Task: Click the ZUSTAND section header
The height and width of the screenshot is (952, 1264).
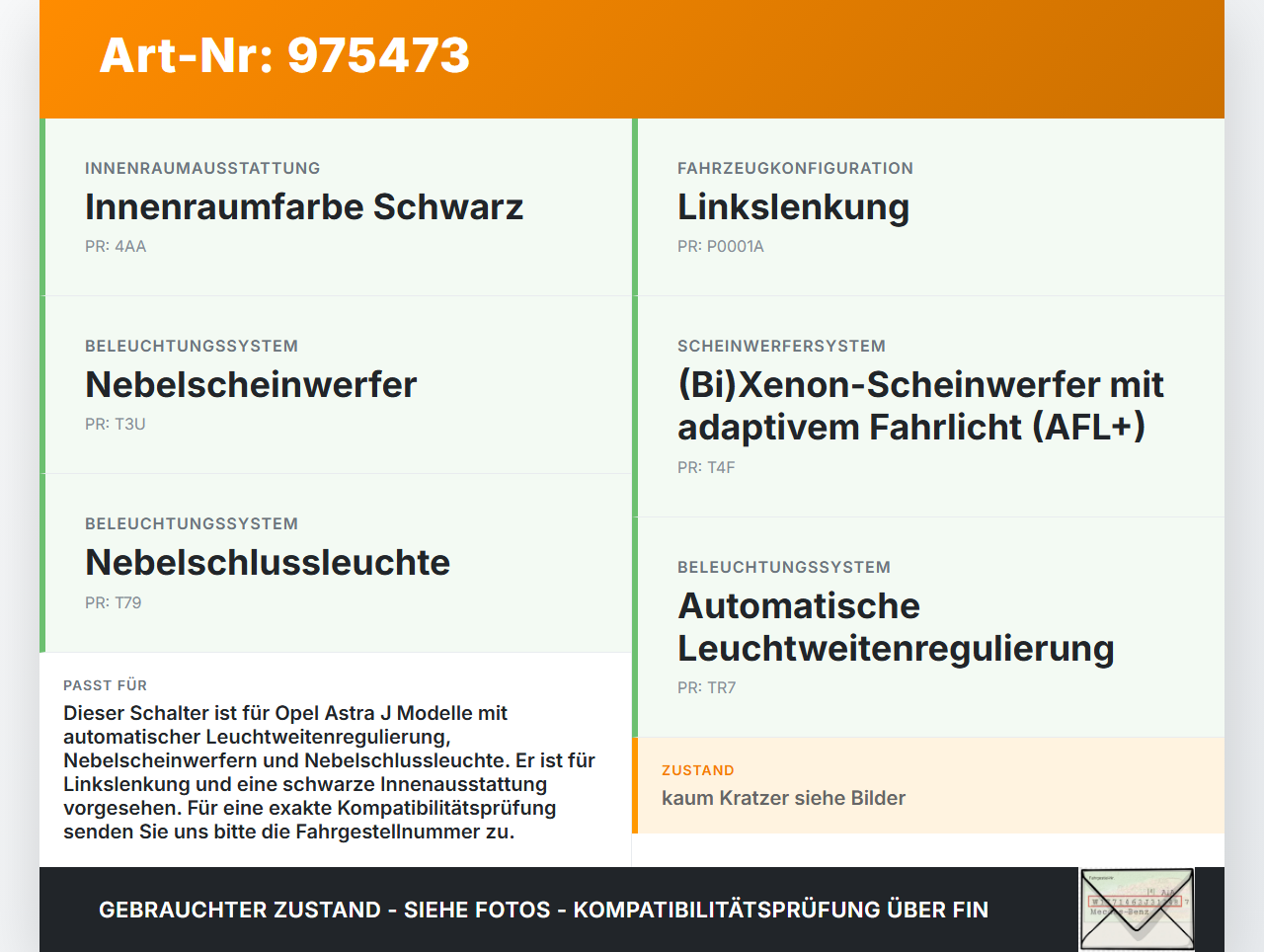Action: [698, 770]
